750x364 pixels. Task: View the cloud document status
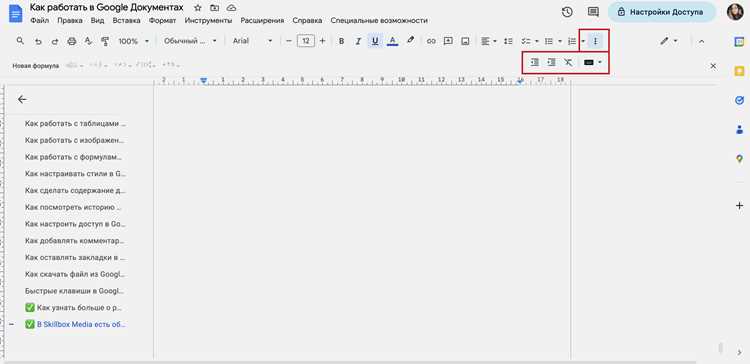click(232, 8)
